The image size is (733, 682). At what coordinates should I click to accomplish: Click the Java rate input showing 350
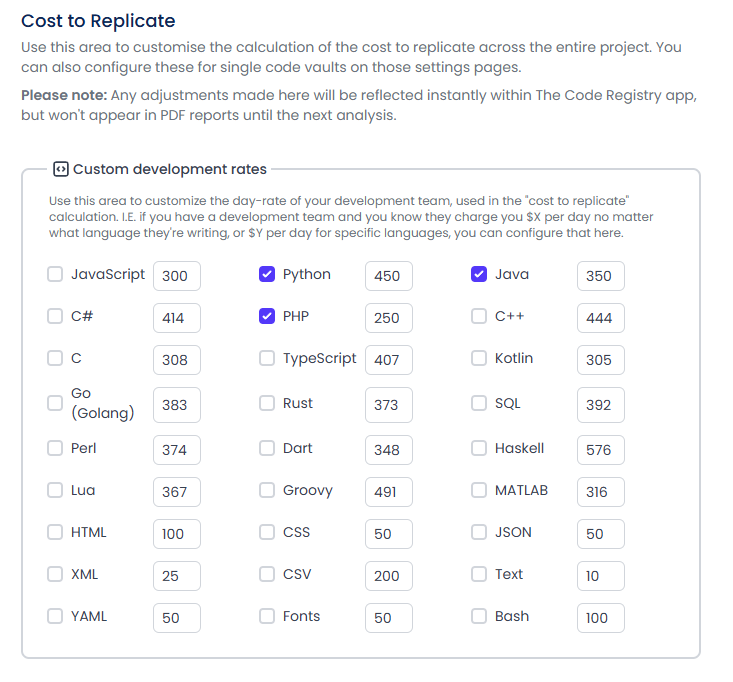(600, 276)
